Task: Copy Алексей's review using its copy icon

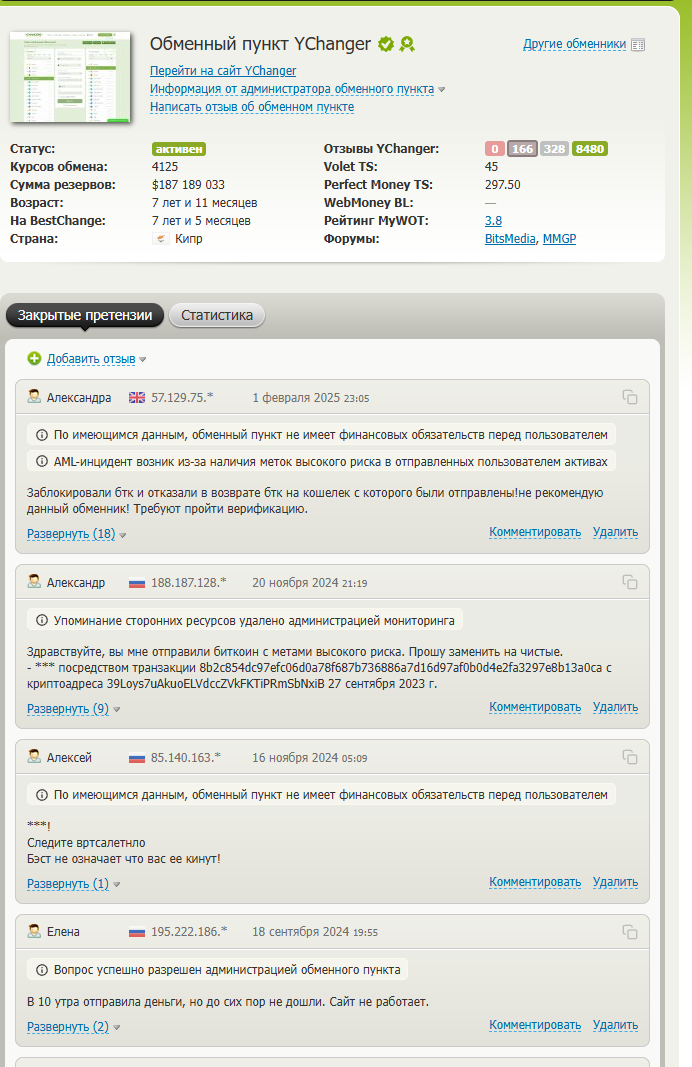Action: click(x=630, y=757)
